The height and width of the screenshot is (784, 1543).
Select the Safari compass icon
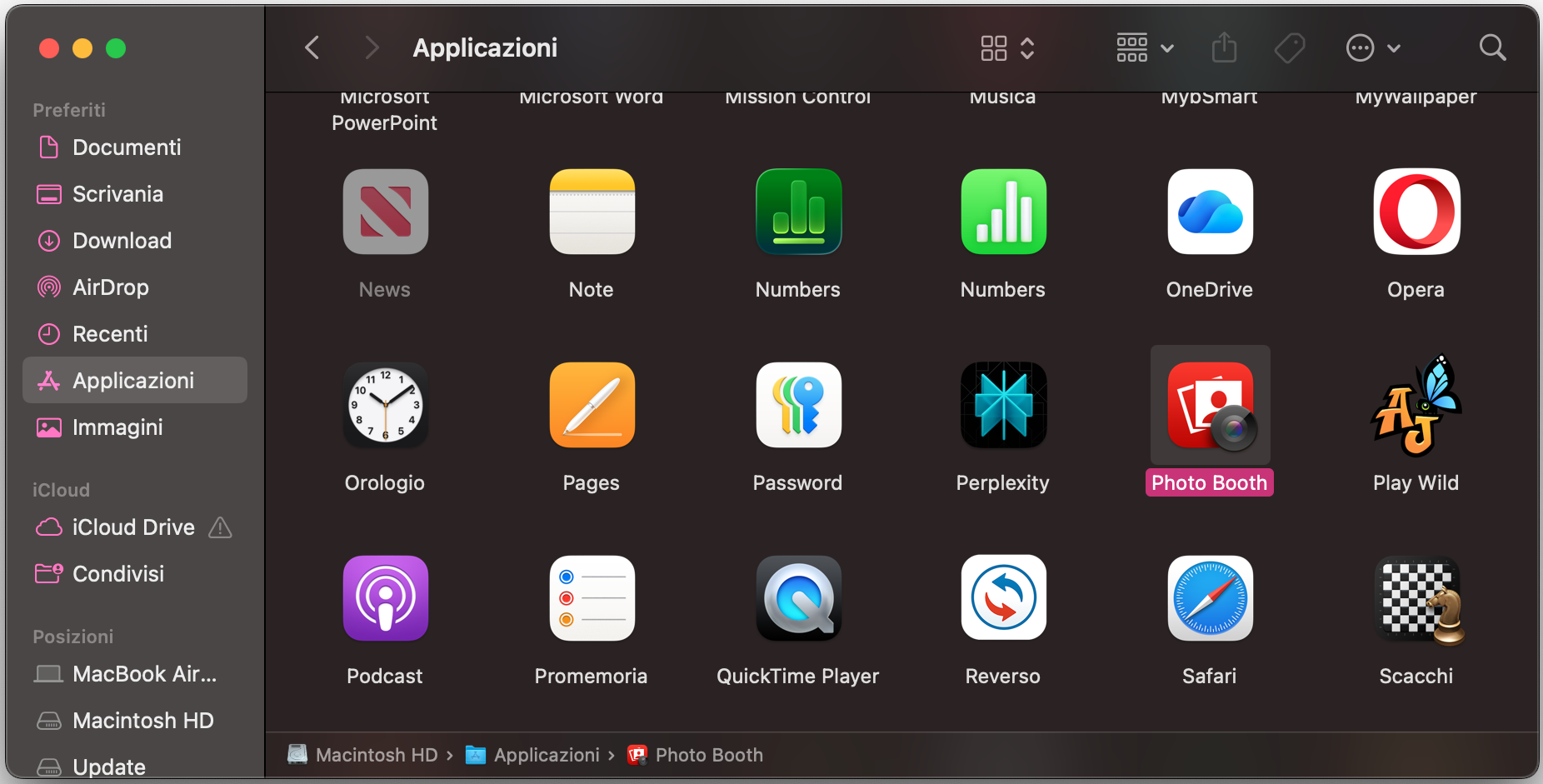point(1210,598)
